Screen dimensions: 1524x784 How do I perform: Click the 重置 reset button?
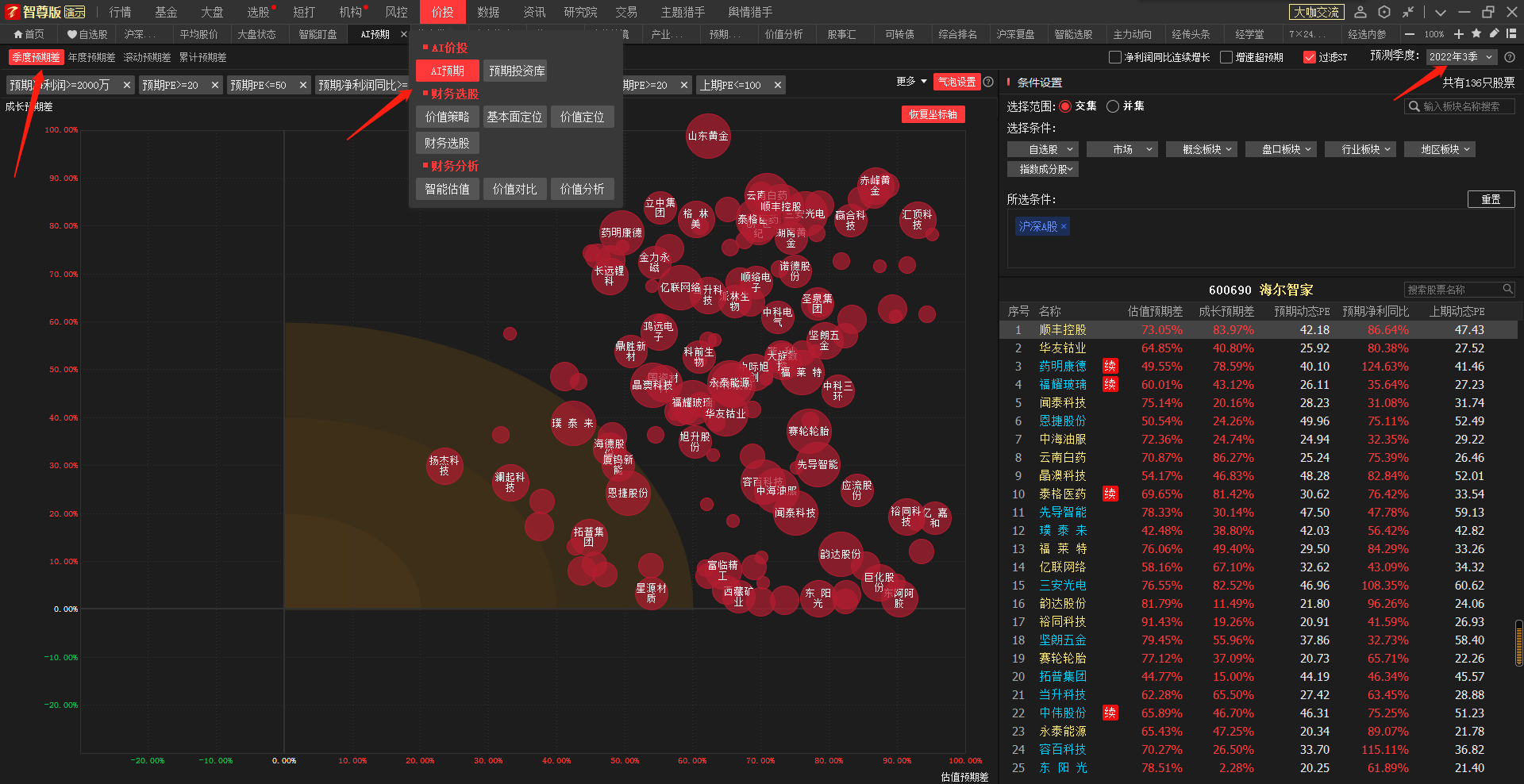click(1491, 199)
